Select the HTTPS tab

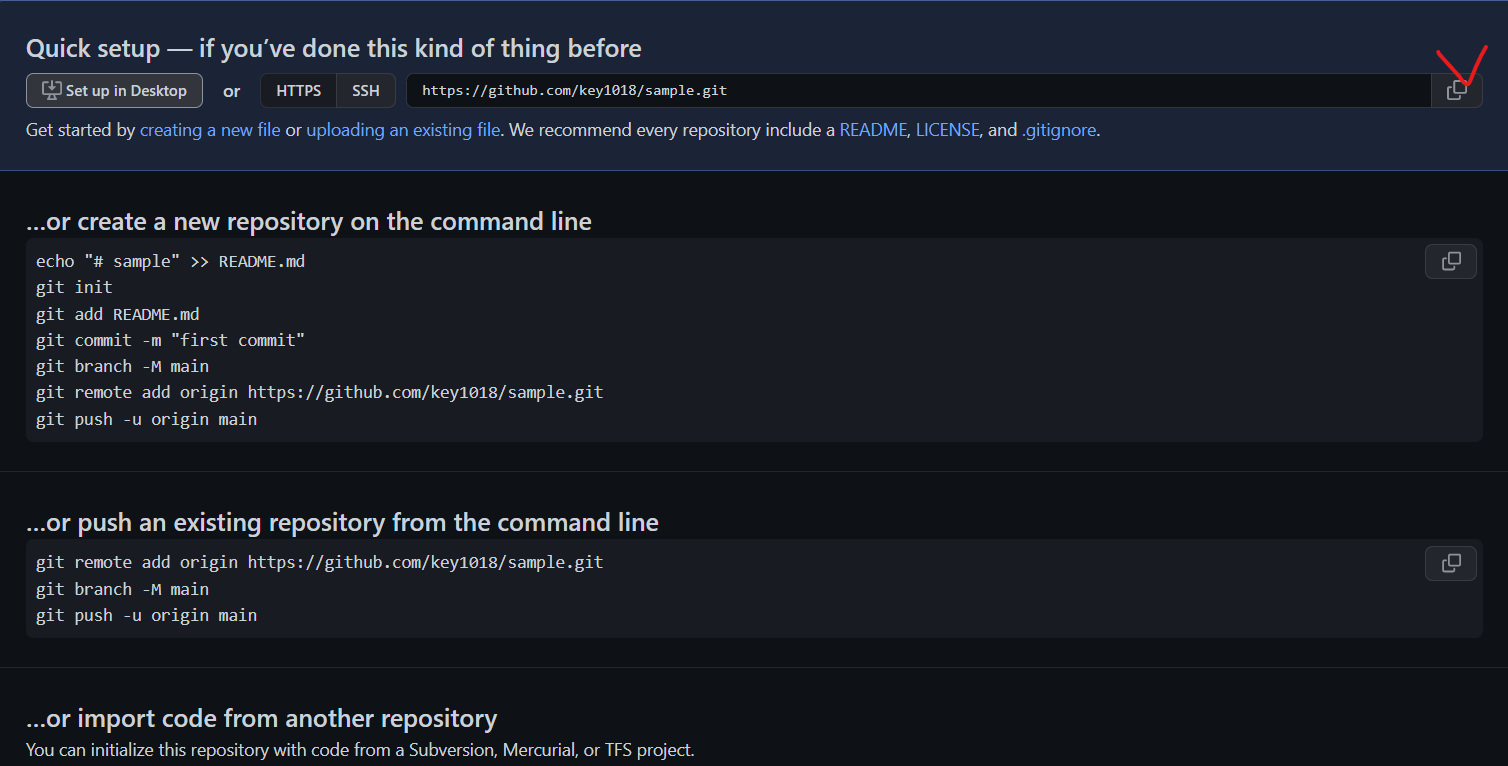tap(298, 90)
